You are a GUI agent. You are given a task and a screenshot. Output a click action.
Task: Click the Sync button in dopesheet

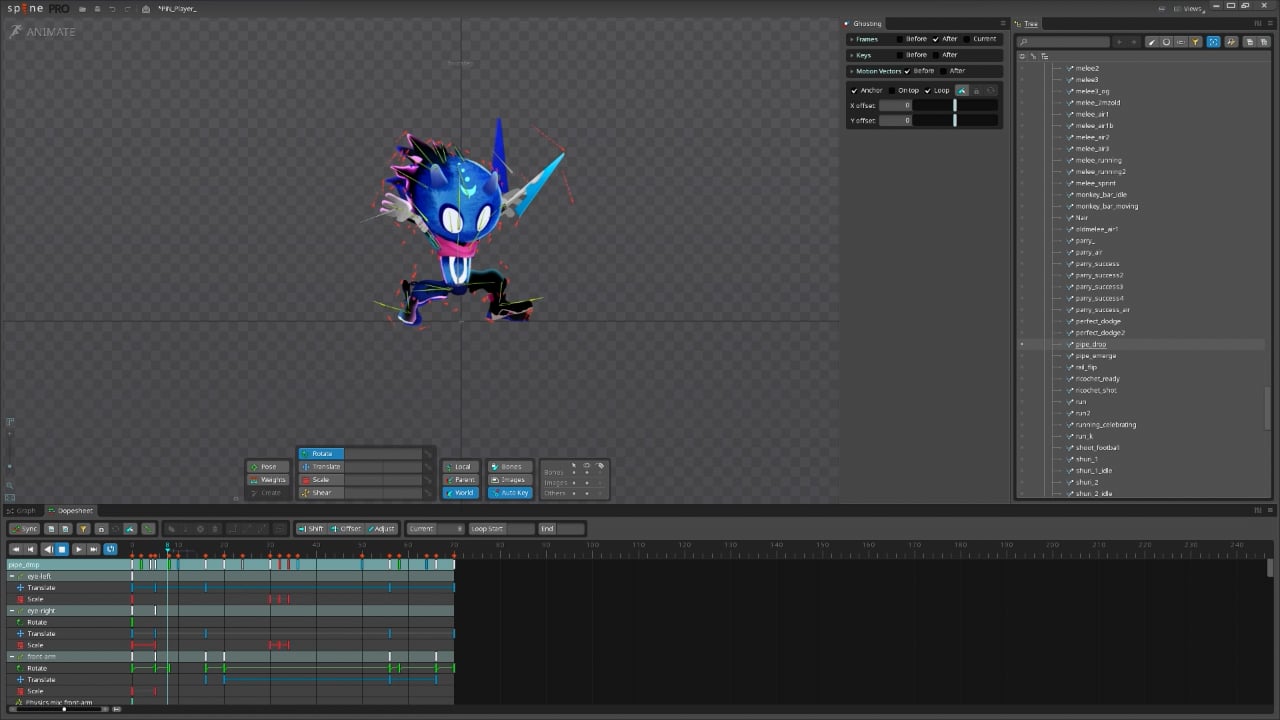pos(24,529)
